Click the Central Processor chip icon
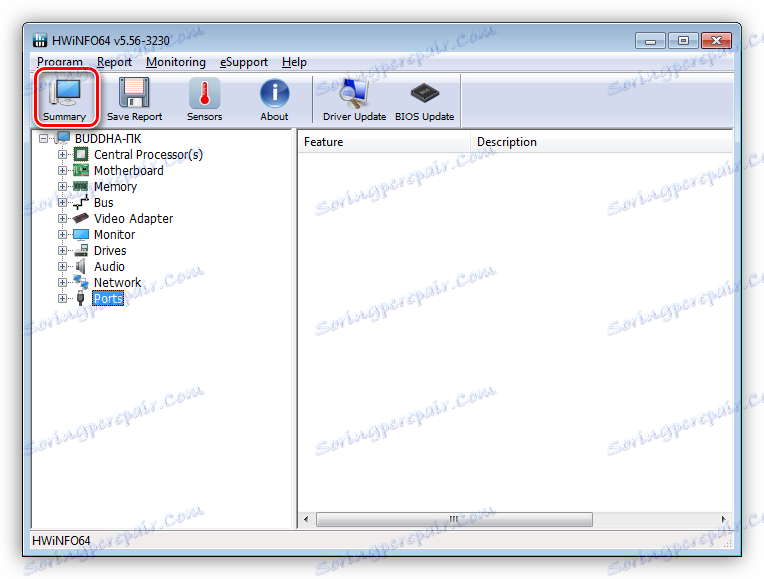This screenshot has height=579, width=764. (x=81, y=154)
